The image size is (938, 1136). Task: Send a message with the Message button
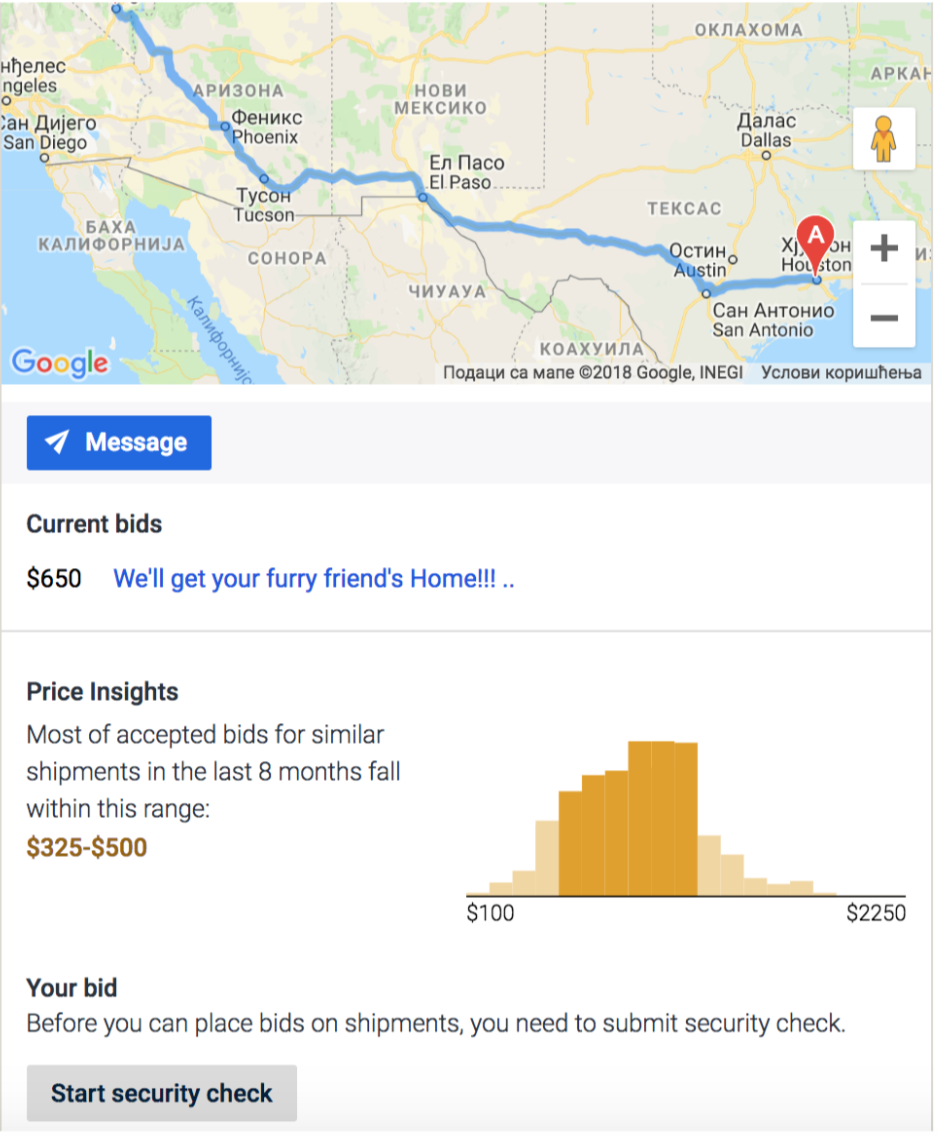120,443
